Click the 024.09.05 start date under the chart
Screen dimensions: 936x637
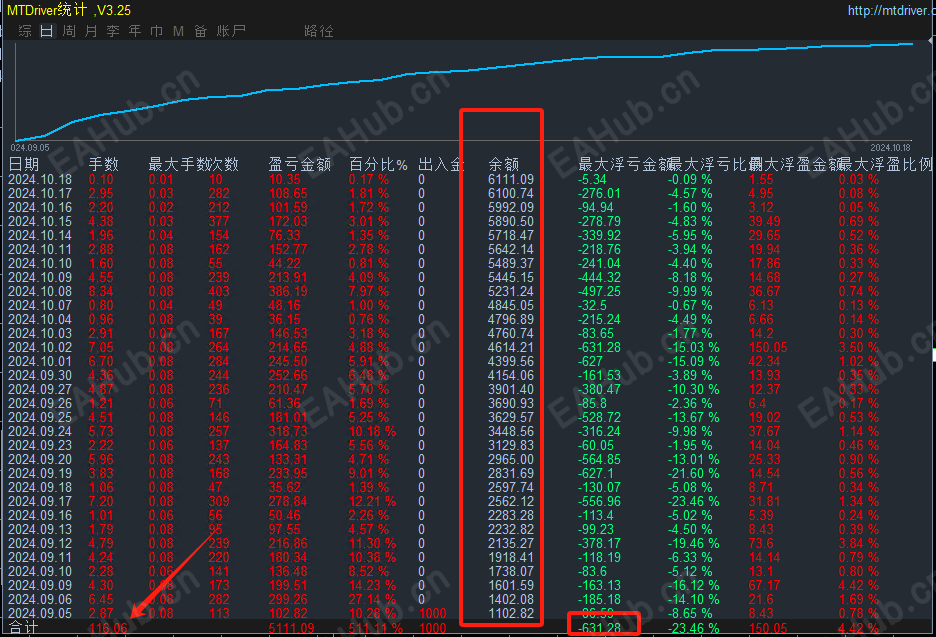[x=30, y=147]
